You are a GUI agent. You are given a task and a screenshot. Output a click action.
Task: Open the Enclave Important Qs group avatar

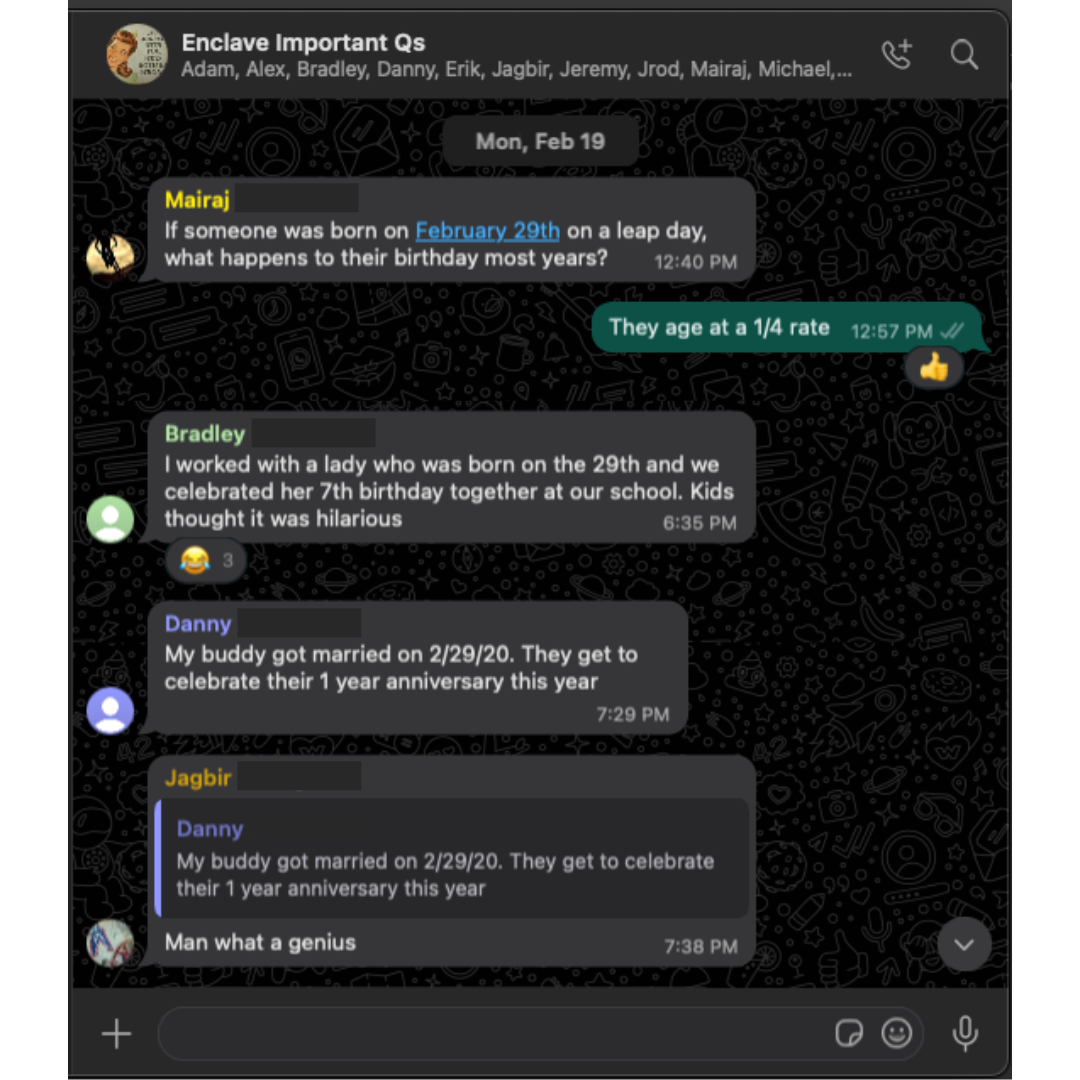[x=136, y=54]
